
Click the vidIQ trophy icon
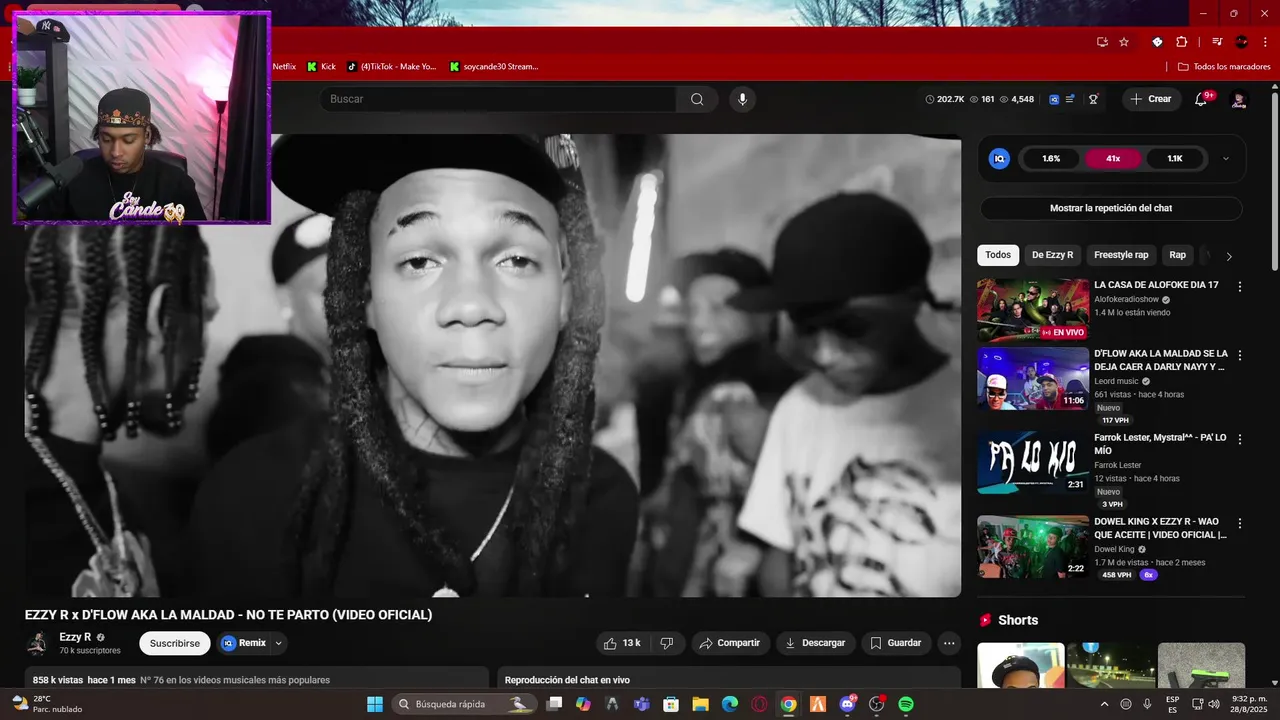(x=1094, y=99)
